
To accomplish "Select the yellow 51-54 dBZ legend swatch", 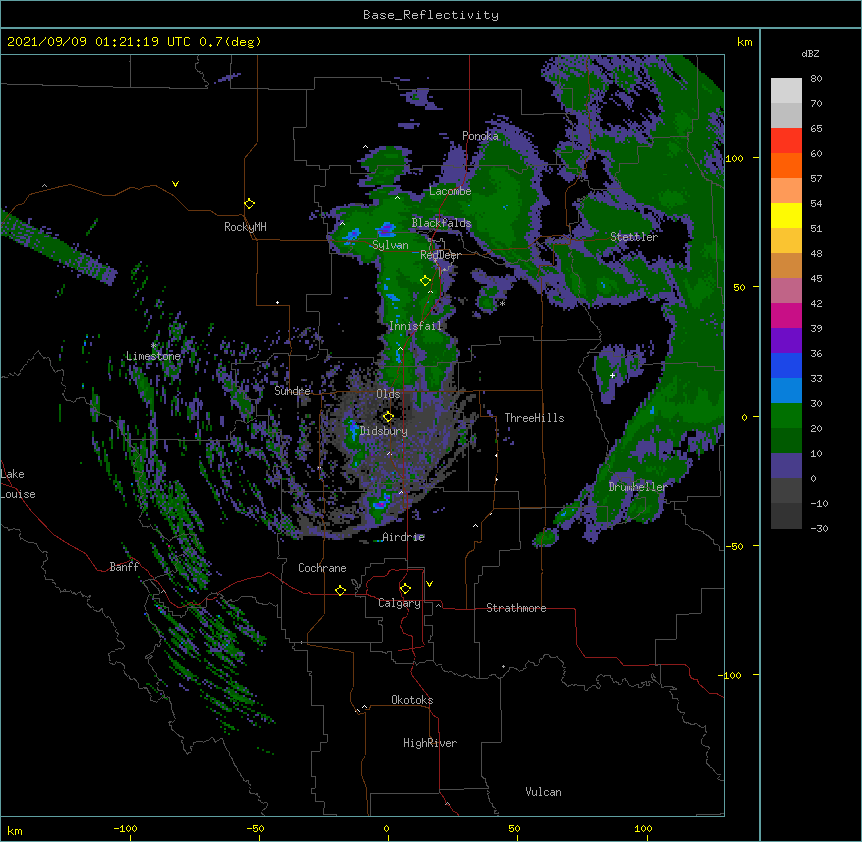I will click(786, 216).
